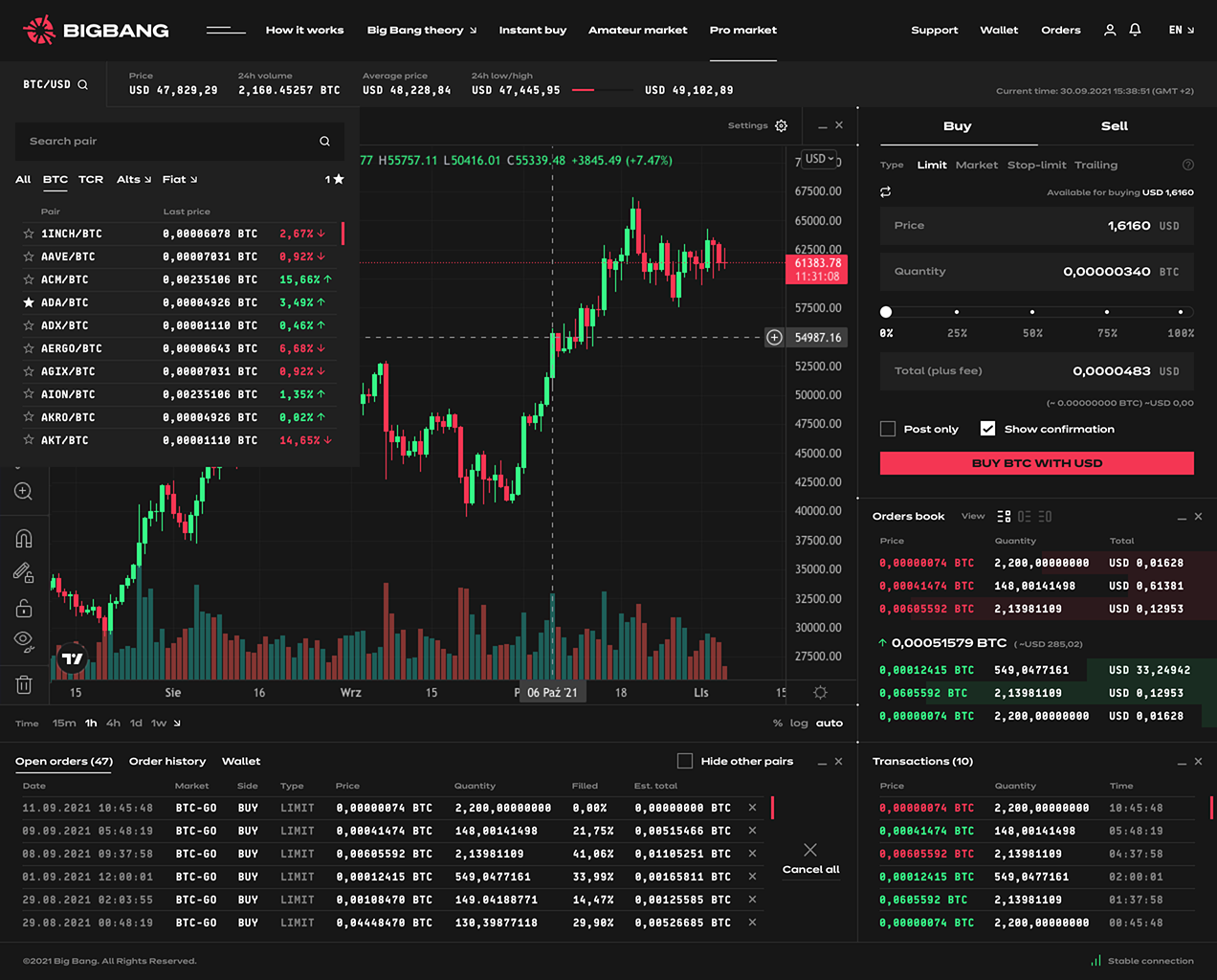This screenshot has height=980, width=1217.
Task: Open the EN language dropdown
Action: click(x=1182, y=30)
